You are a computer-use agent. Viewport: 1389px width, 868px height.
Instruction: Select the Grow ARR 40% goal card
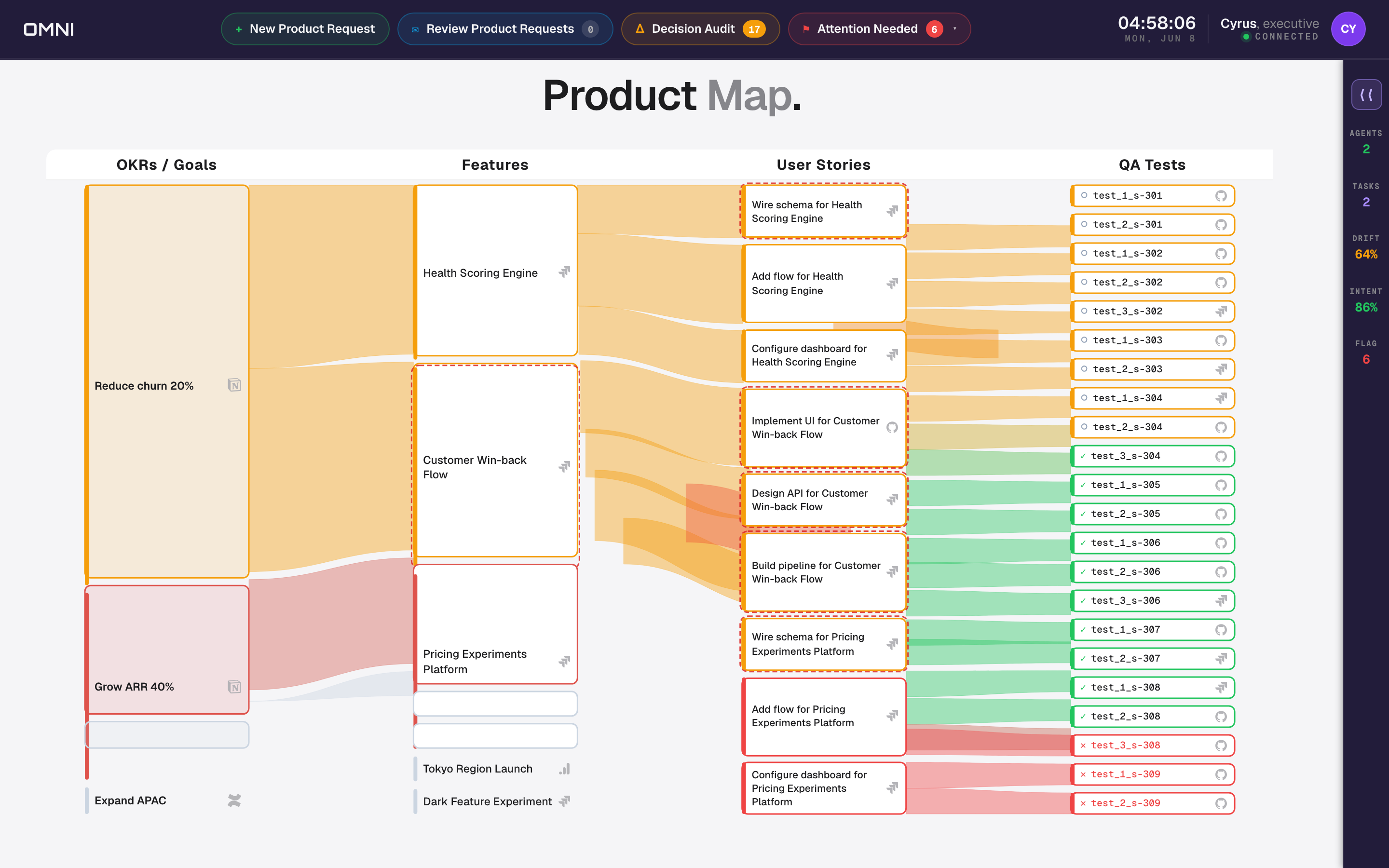coord(167,650)
